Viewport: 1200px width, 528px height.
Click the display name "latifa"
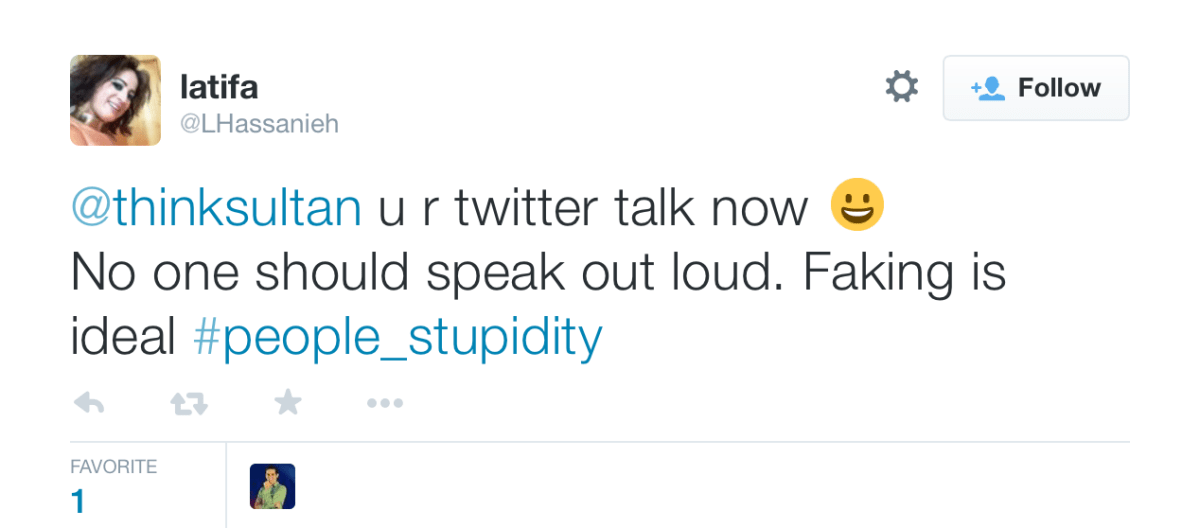218,87
